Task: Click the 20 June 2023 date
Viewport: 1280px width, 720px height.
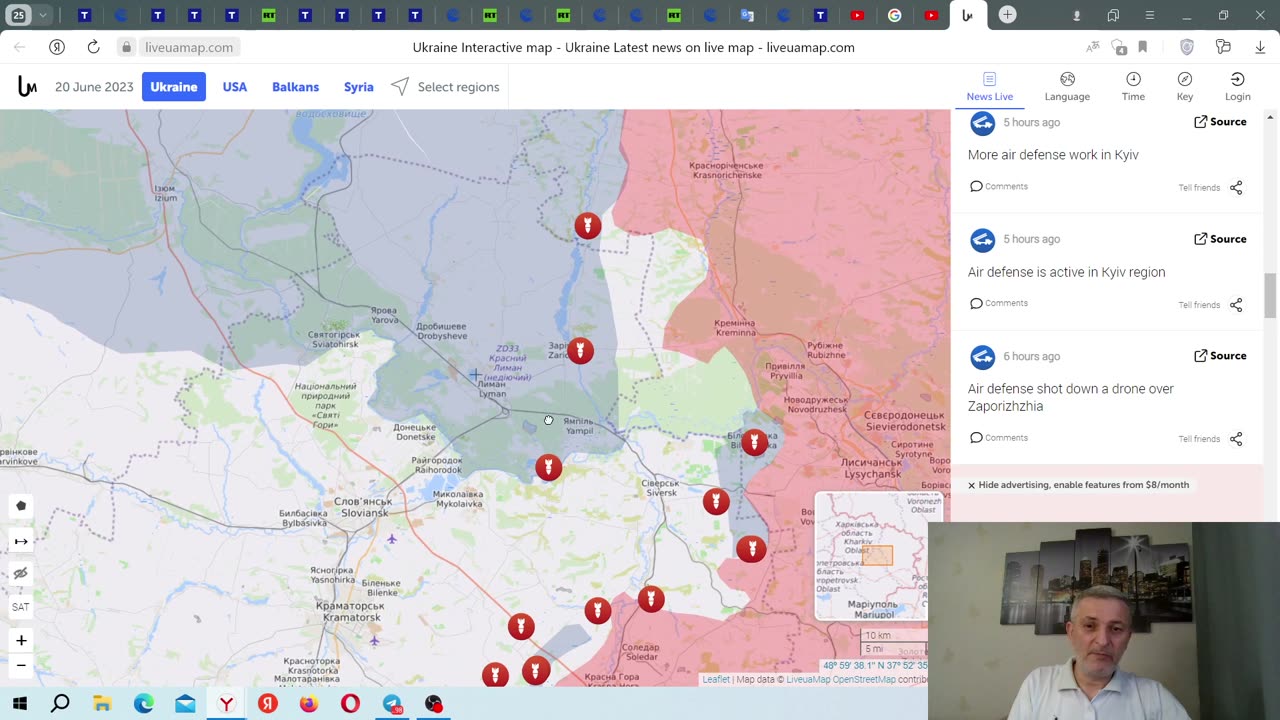Action: (x=94, y=87)
